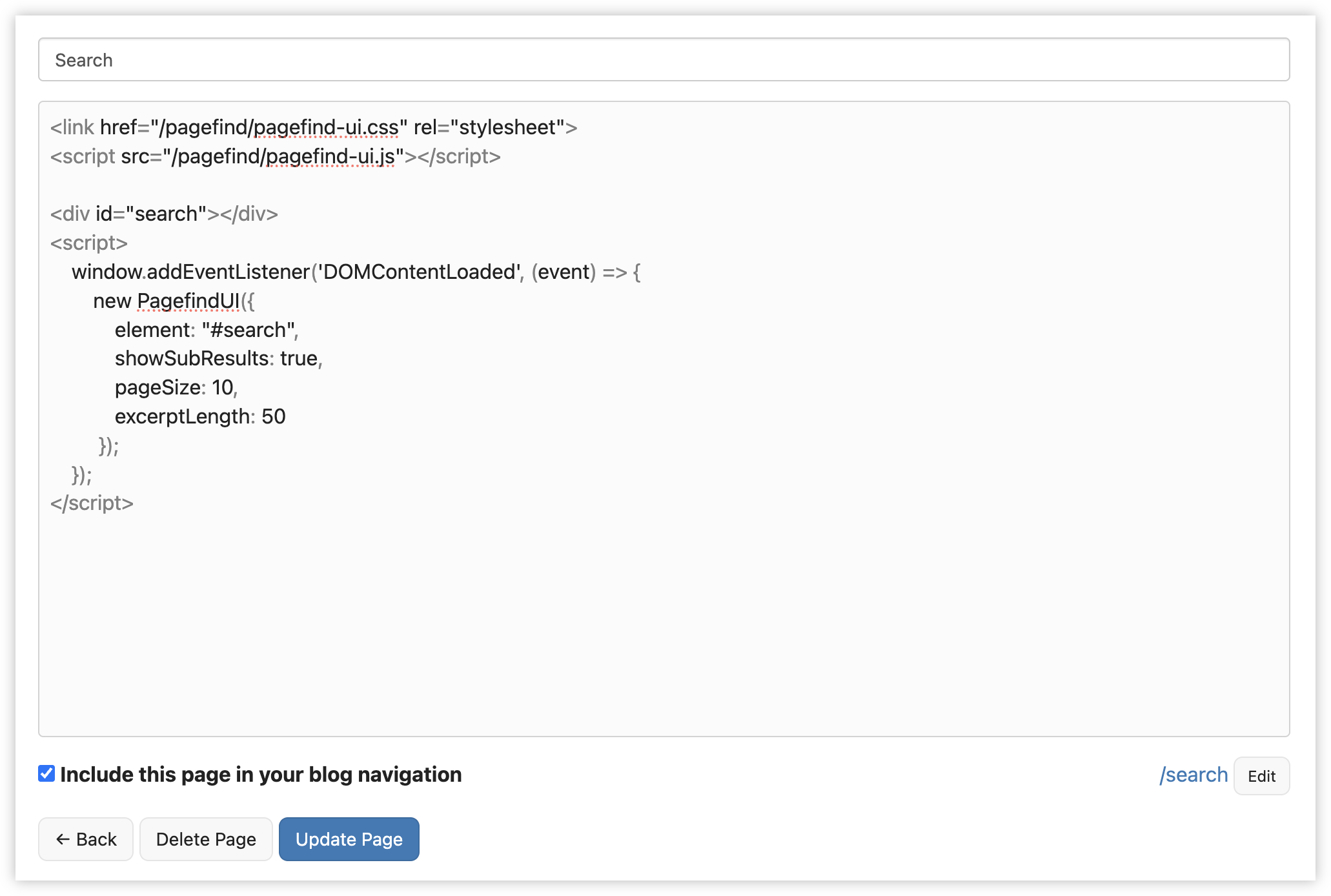Uncheck 'Include this page in your blog navigation'
This screenshot has width=1331, height=896.
[45, 775]
